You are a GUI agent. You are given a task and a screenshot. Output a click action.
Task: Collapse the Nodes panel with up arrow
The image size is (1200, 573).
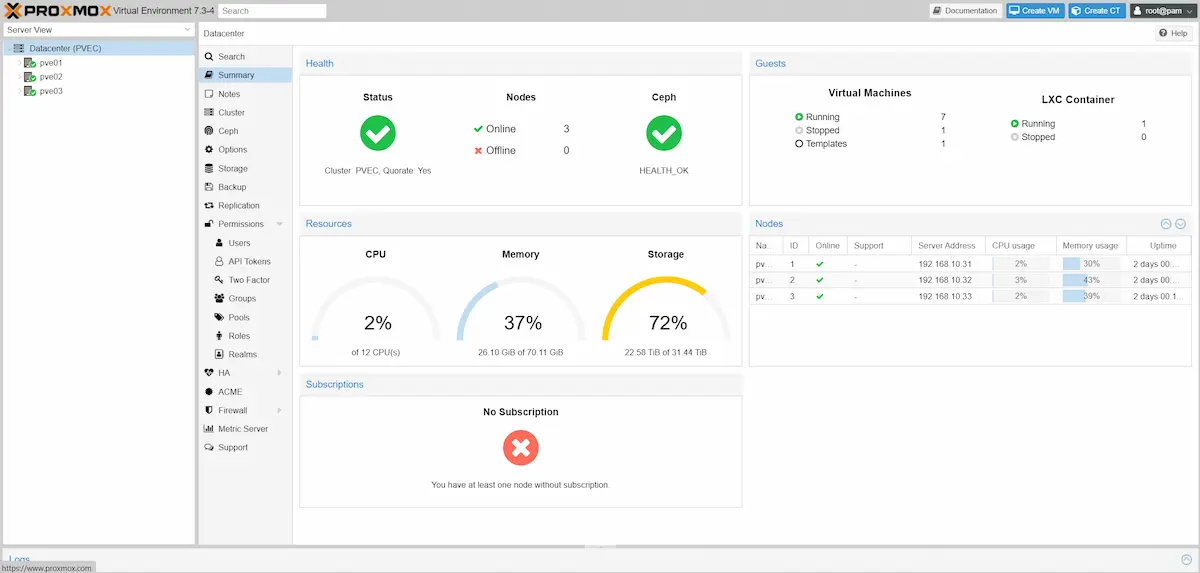tap(1166, 224)
